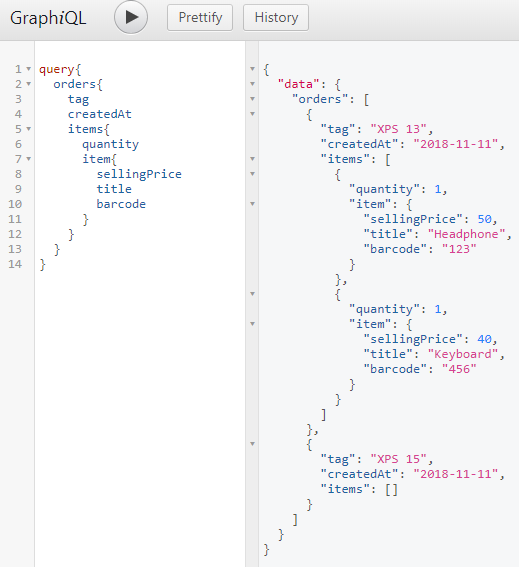519x567 pixels.
Task: Run the query with the Execute play button
Action: [x=131, y=17]
